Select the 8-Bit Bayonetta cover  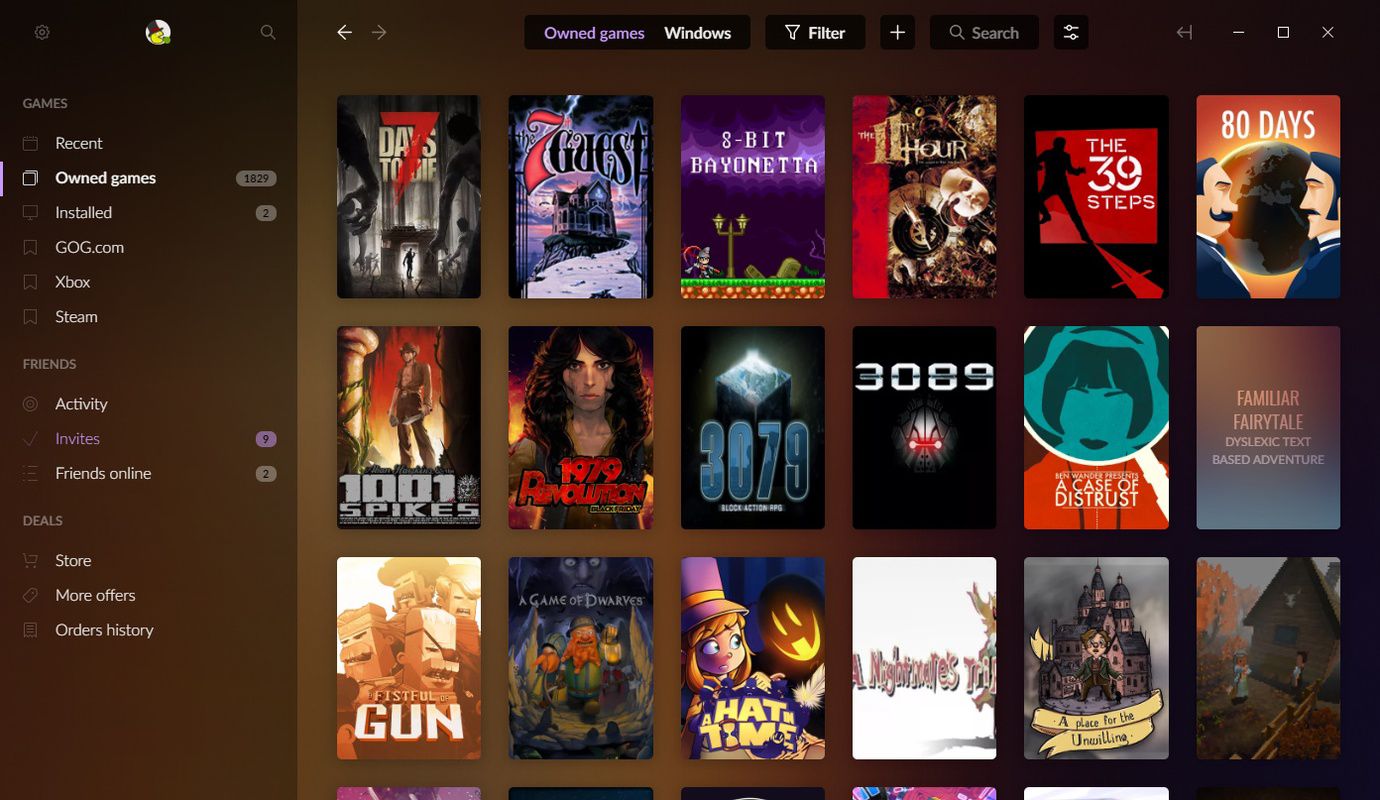[753, 197]
